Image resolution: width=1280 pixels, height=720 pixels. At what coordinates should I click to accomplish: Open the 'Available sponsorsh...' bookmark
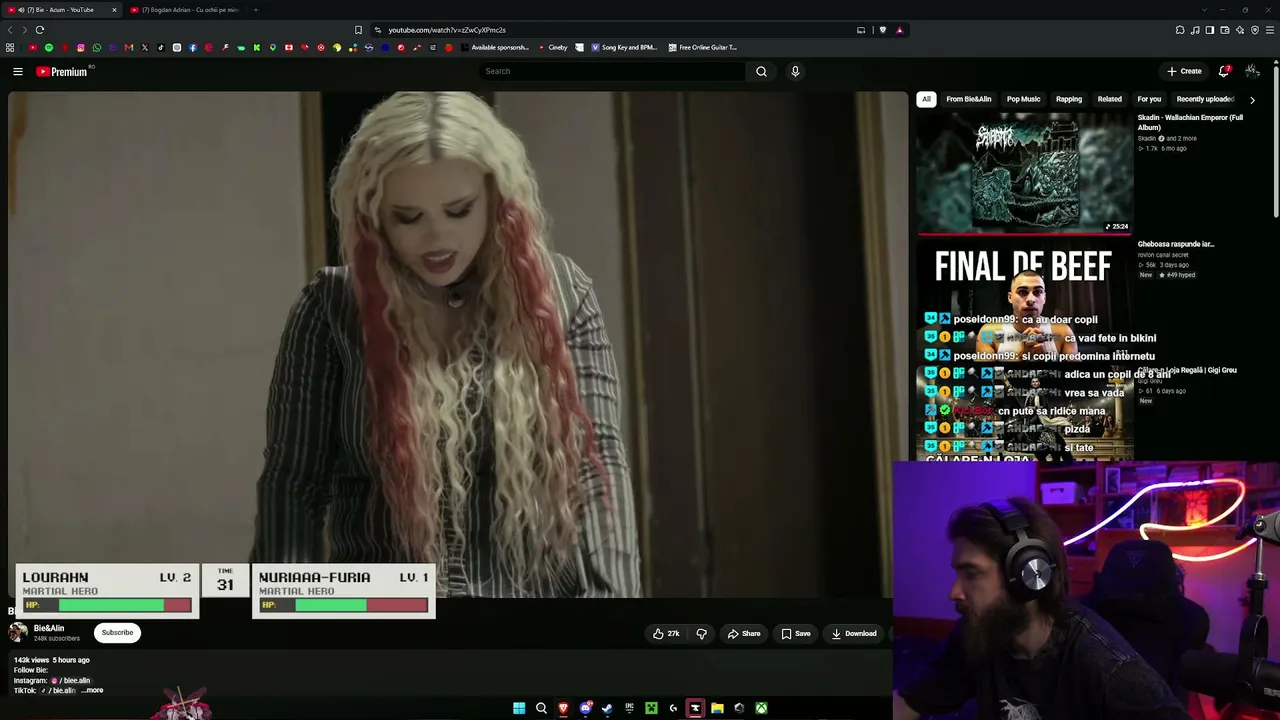tap(493, 47)
